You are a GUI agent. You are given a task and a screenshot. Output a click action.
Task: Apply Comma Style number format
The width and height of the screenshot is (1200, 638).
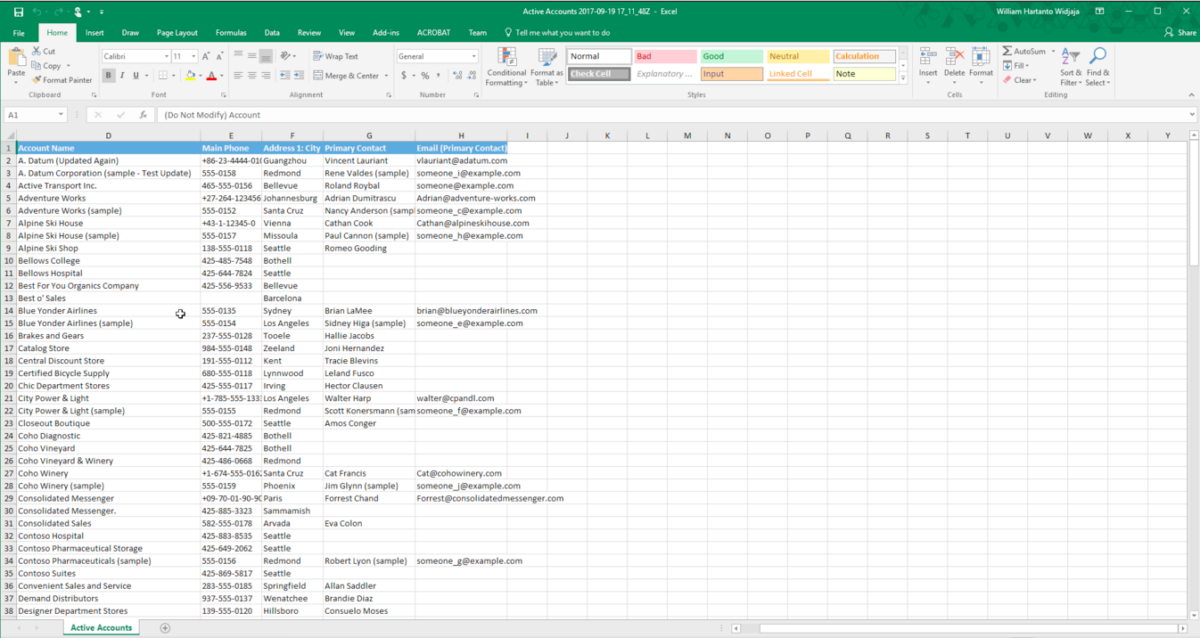pos(438,76)
